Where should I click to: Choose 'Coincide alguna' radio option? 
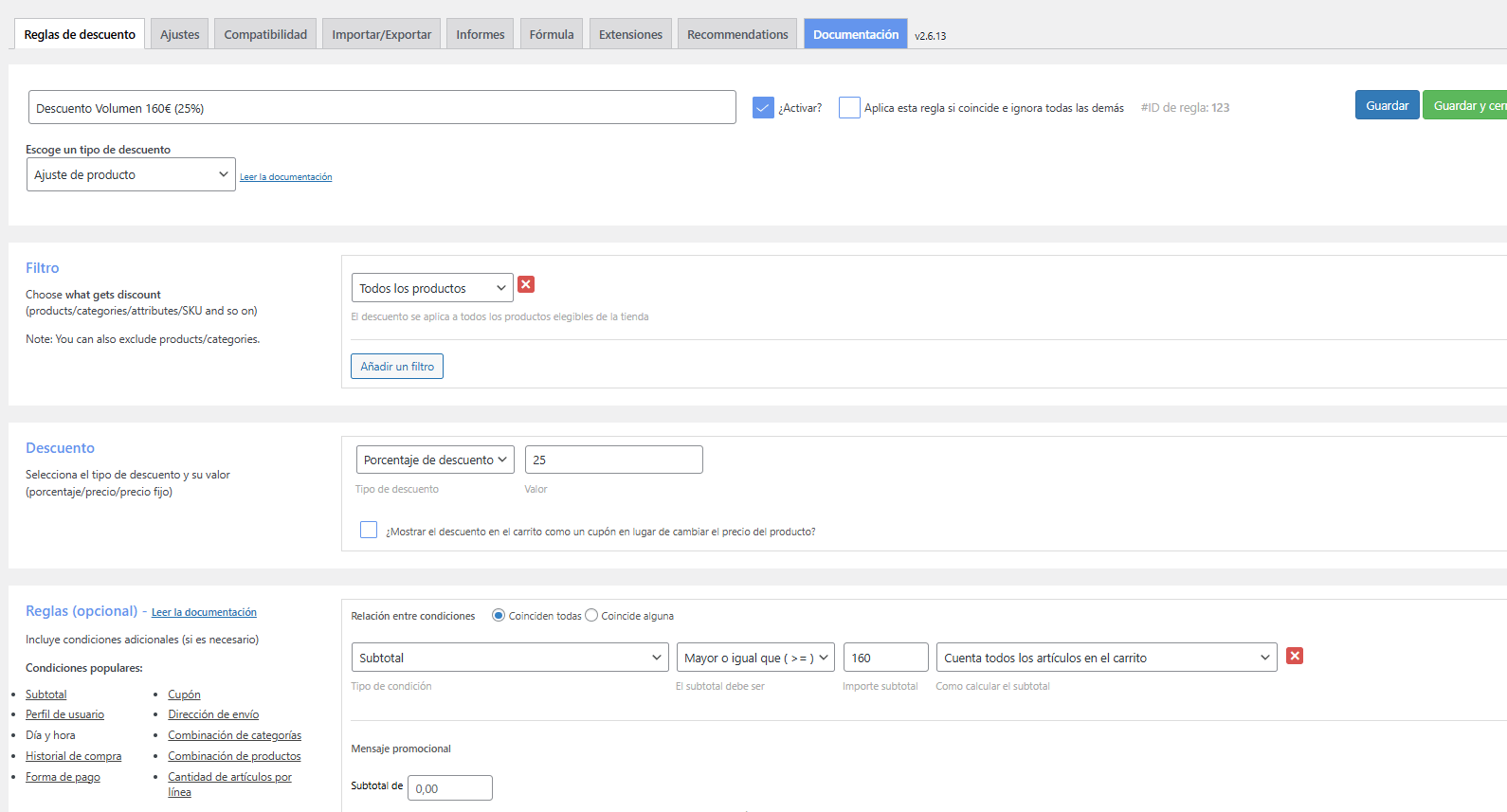[x=591, y=616]
